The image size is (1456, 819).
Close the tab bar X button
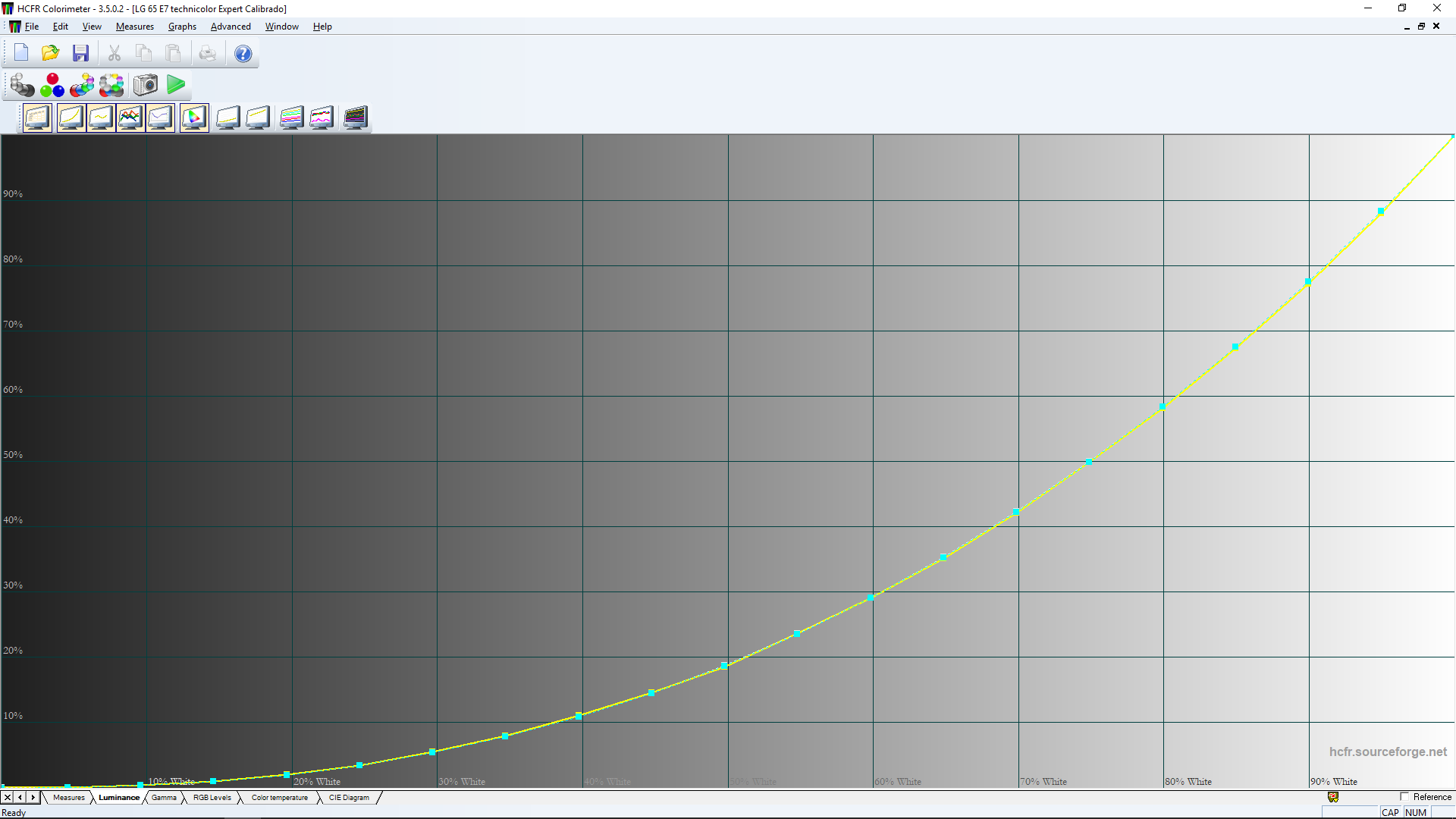(8, 798)
